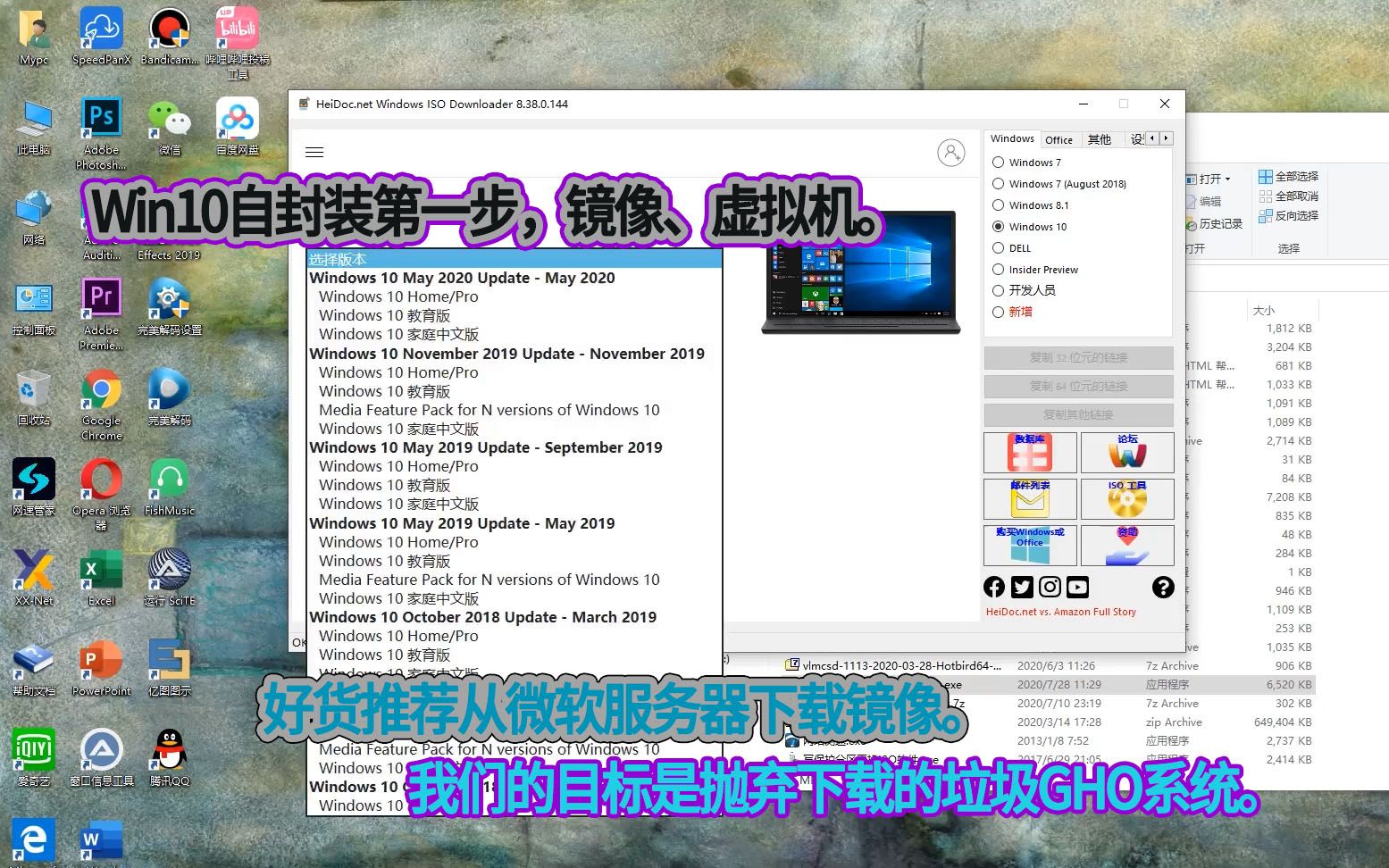1389x868 pixels.
Task: Open Adobe Premiere desktop icon
Action: [102, 314]
